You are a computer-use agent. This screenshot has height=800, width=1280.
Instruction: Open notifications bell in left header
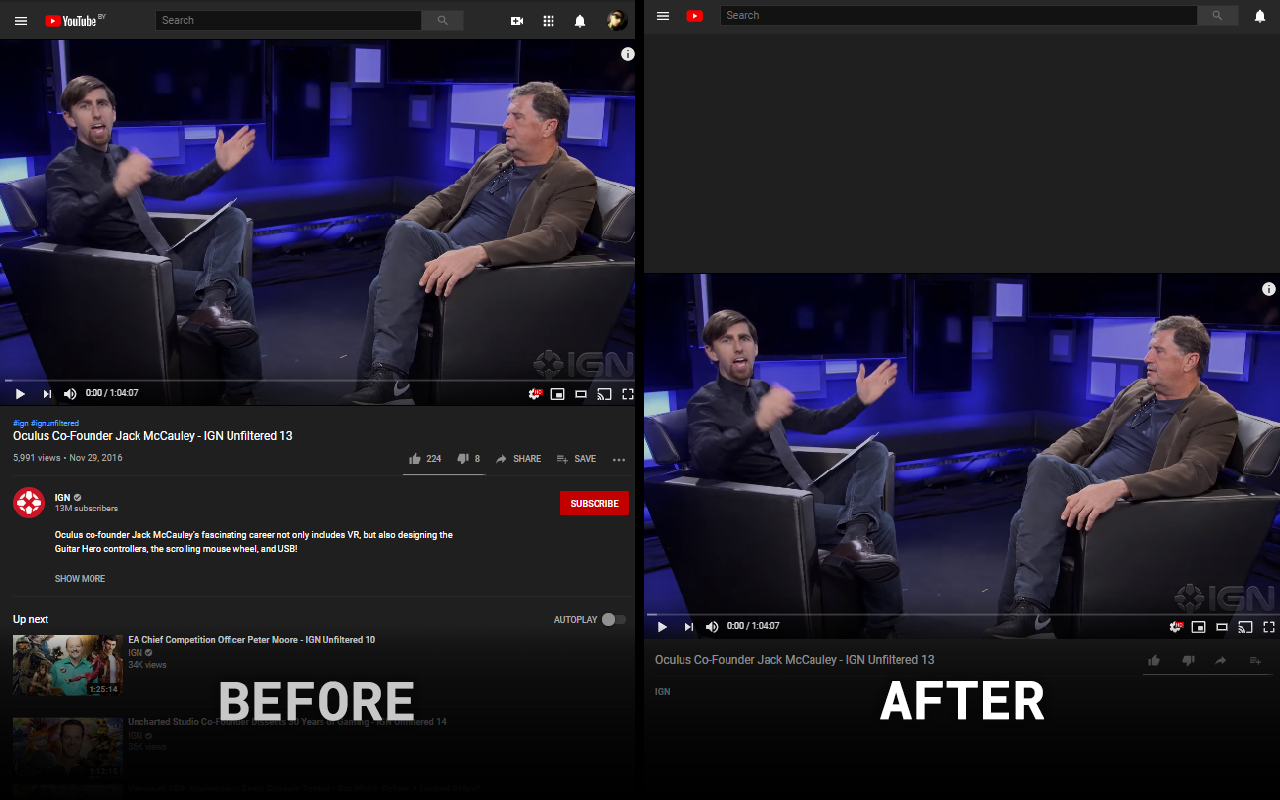point(580,21)
